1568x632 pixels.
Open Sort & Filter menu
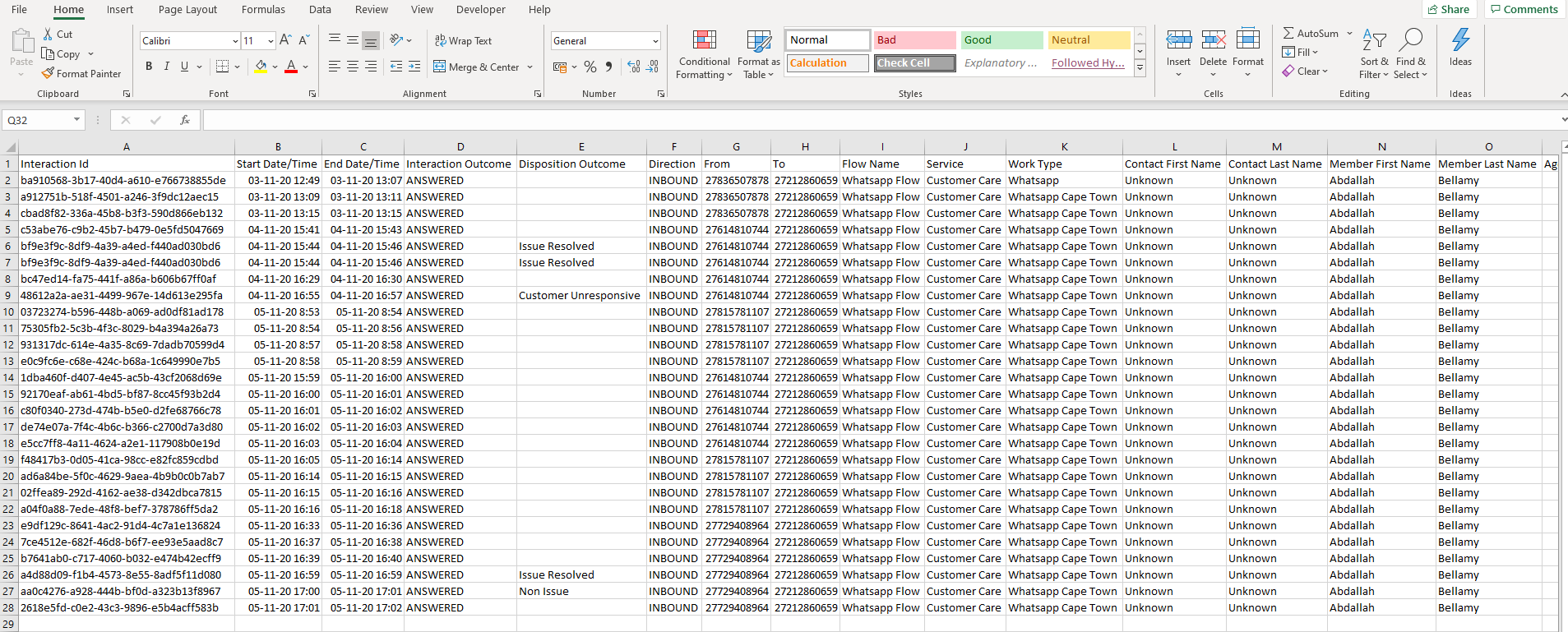[1374, 54]
